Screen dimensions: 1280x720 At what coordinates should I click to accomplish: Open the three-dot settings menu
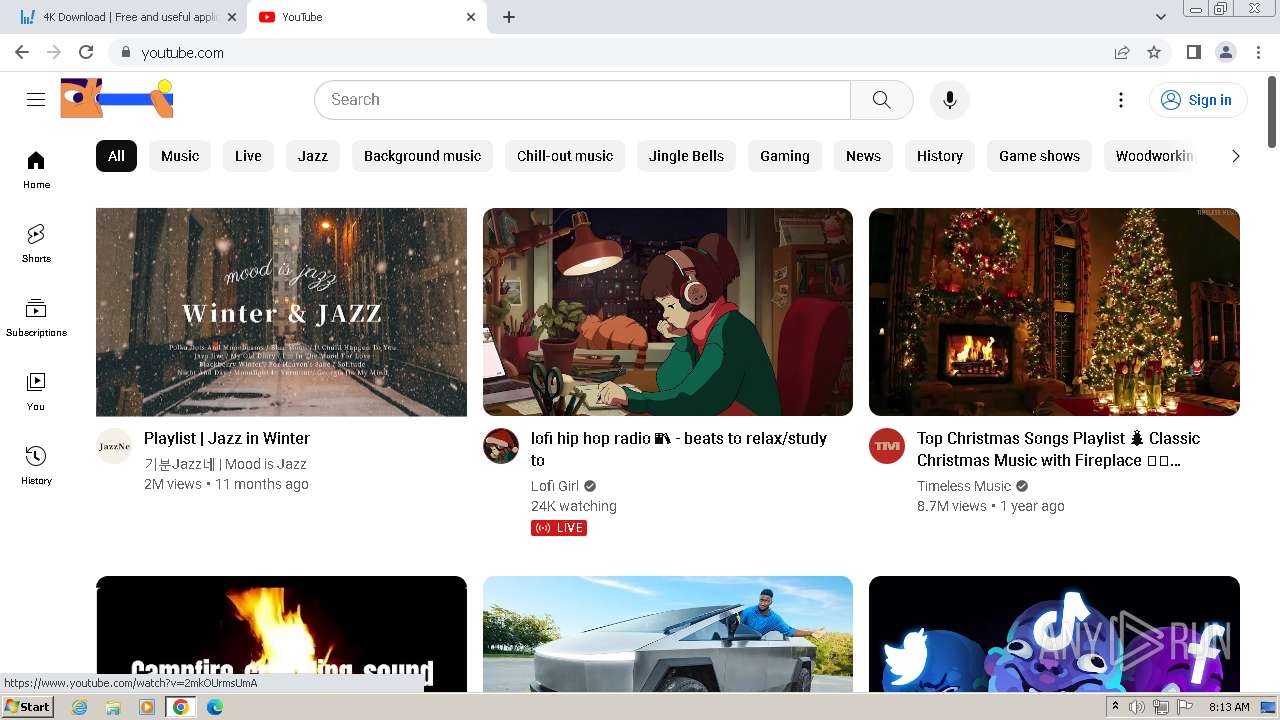(1120, 99)
